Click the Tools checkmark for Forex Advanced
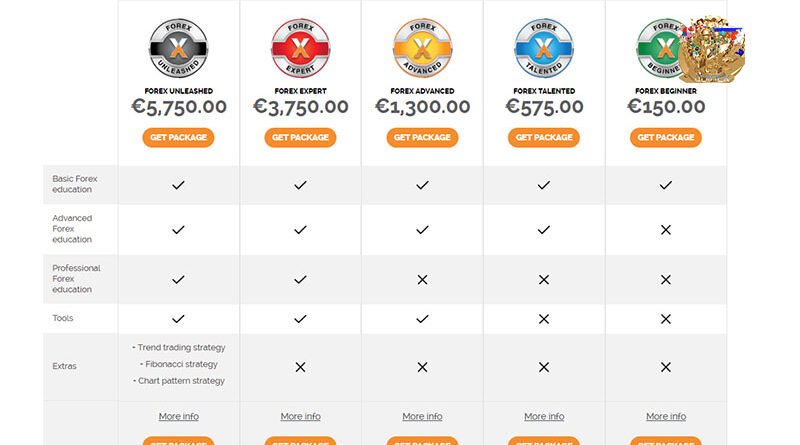 [x=422, y=319]
